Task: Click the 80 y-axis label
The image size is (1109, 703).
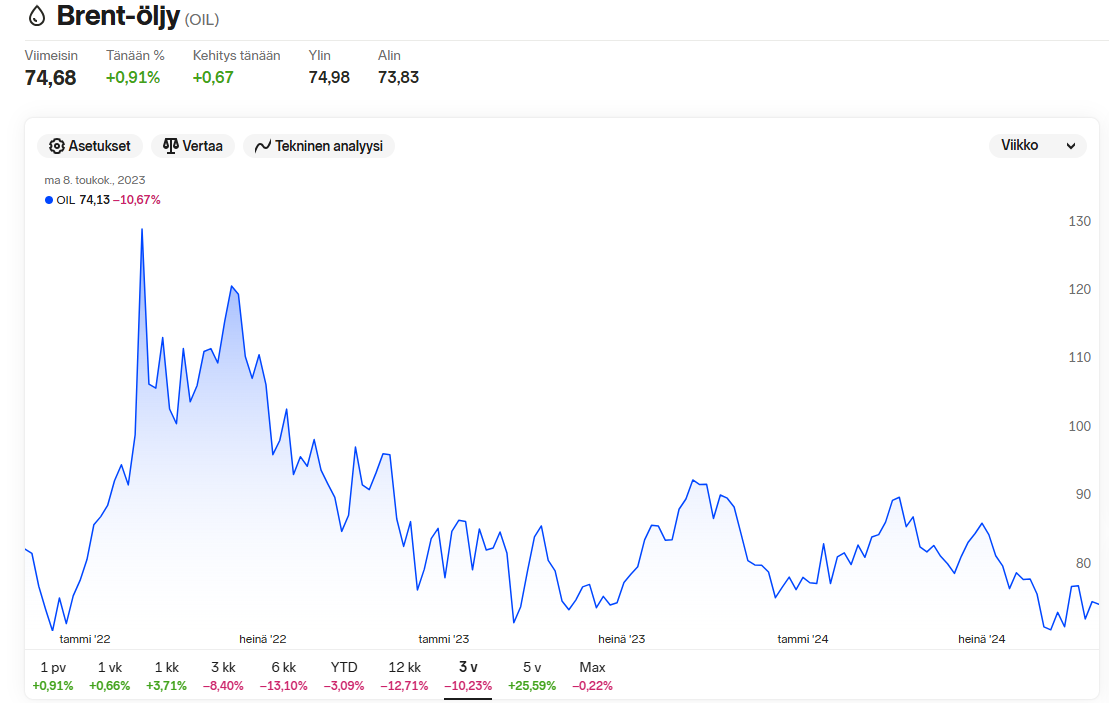Action: click(1083, 563)
